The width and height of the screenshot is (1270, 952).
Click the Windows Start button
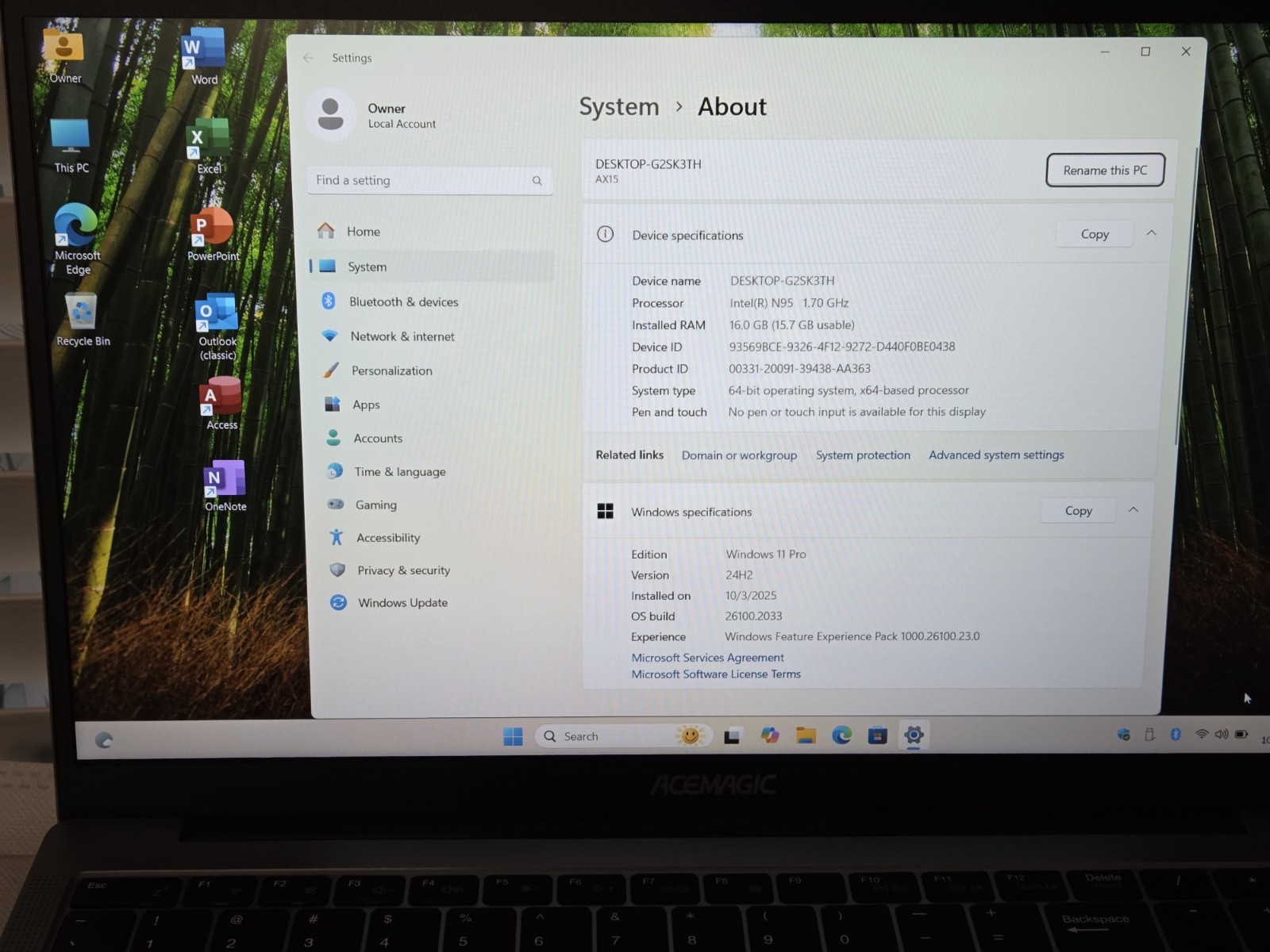513,736
